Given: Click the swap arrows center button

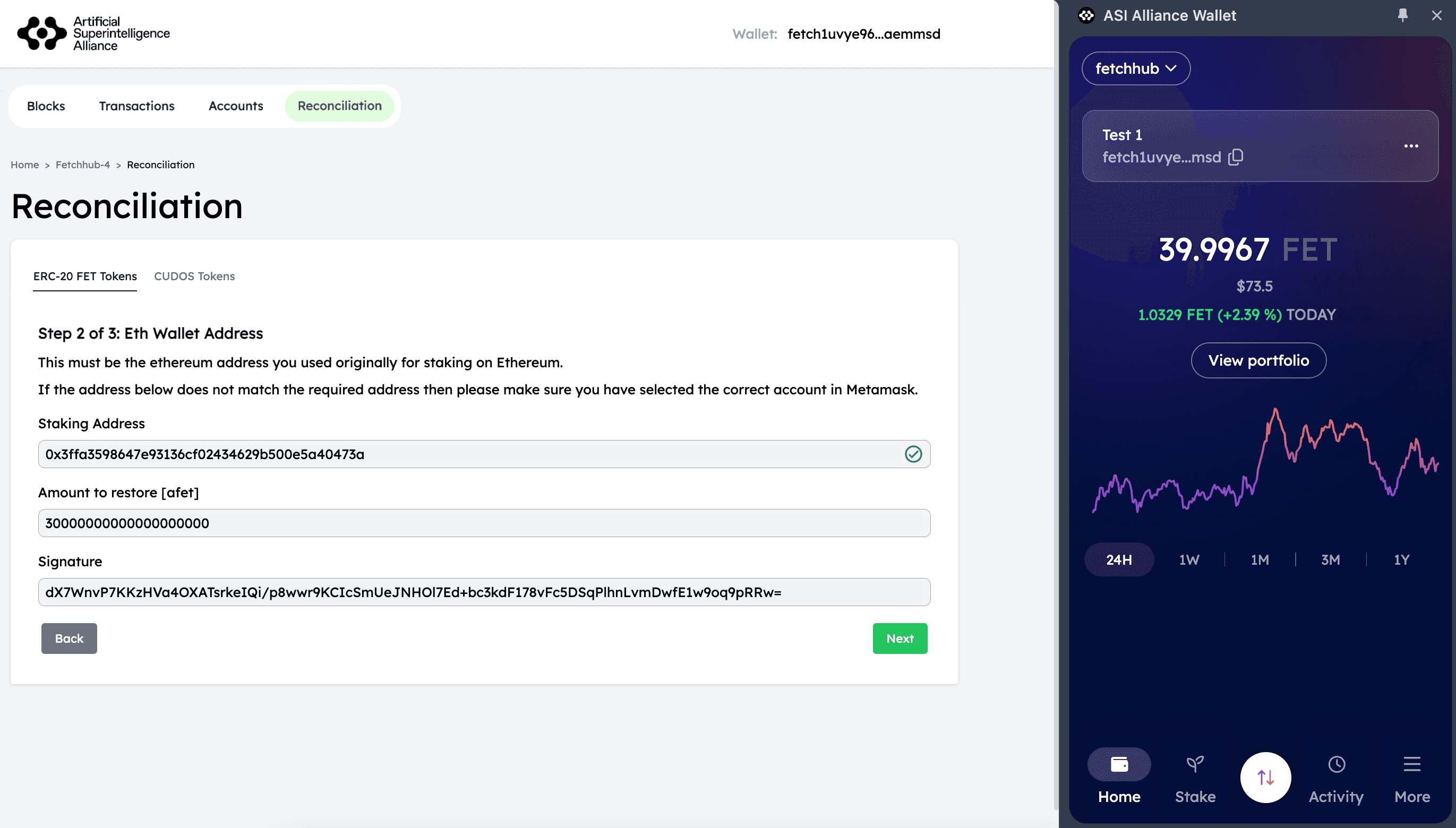Looking at the screenshot, I should tap(1265, 777).
